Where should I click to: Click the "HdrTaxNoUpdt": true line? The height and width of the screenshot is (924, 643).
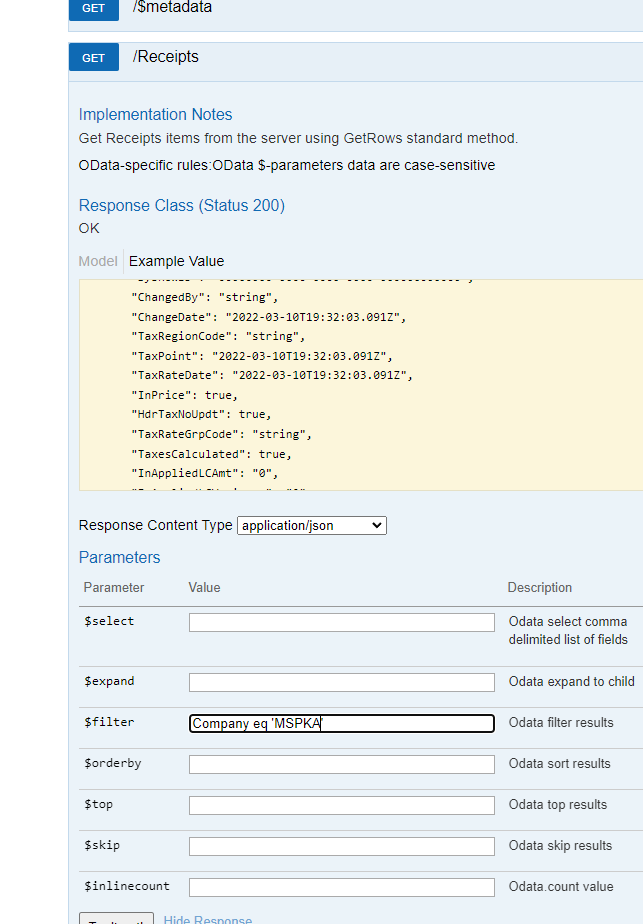(201, 414)
